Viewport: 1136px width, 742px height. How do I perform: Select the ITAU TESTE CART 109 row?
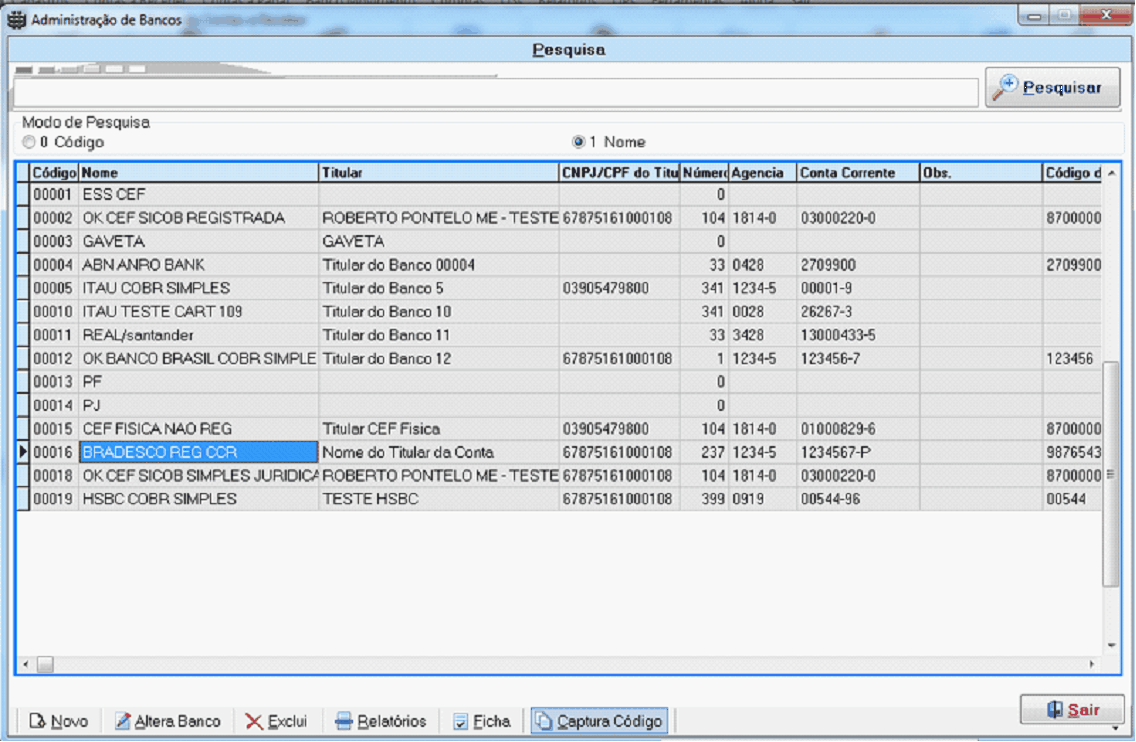(x=162, y=312)
